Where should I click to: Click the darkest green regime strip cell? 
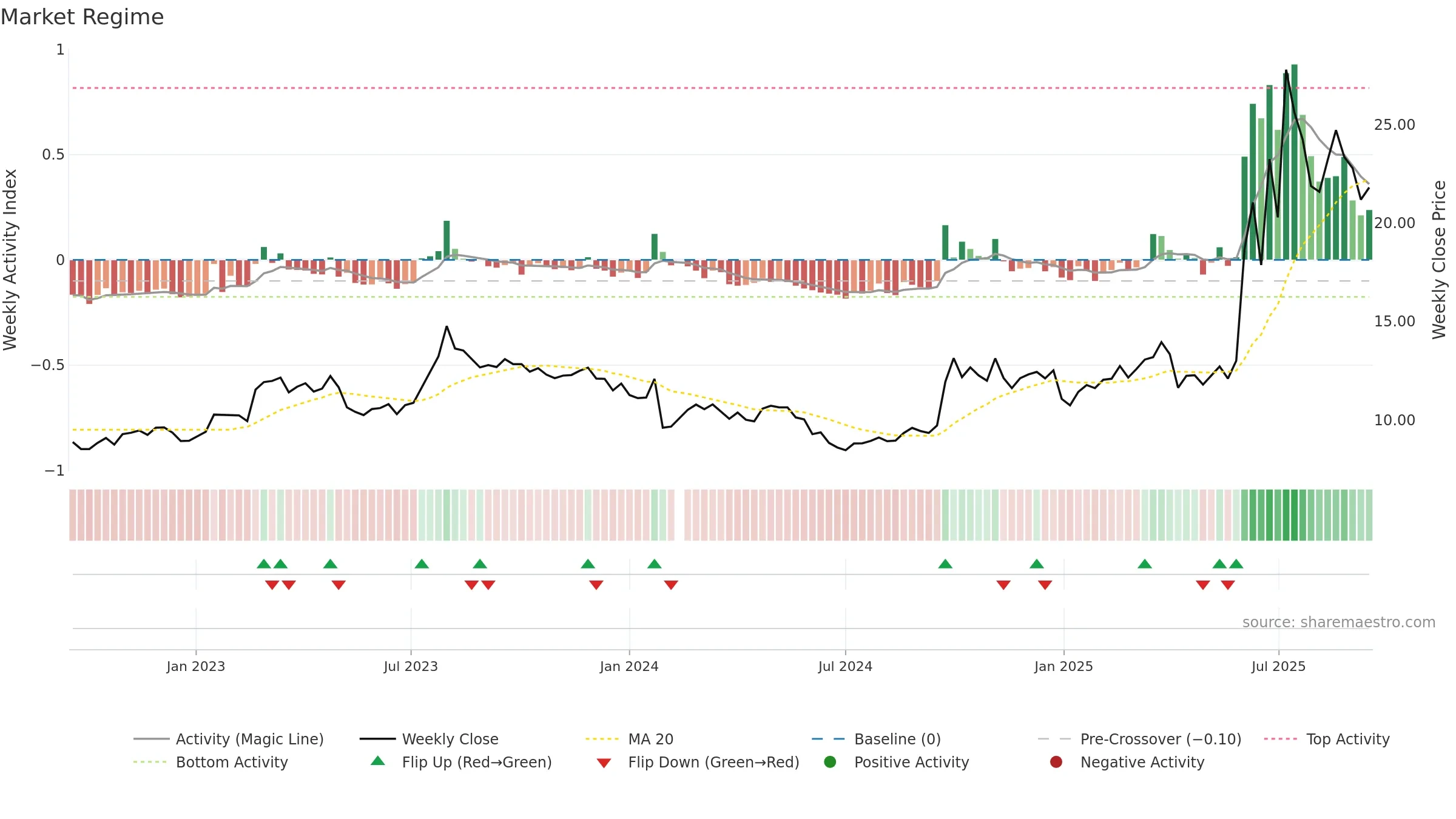tap(1295, 515)
